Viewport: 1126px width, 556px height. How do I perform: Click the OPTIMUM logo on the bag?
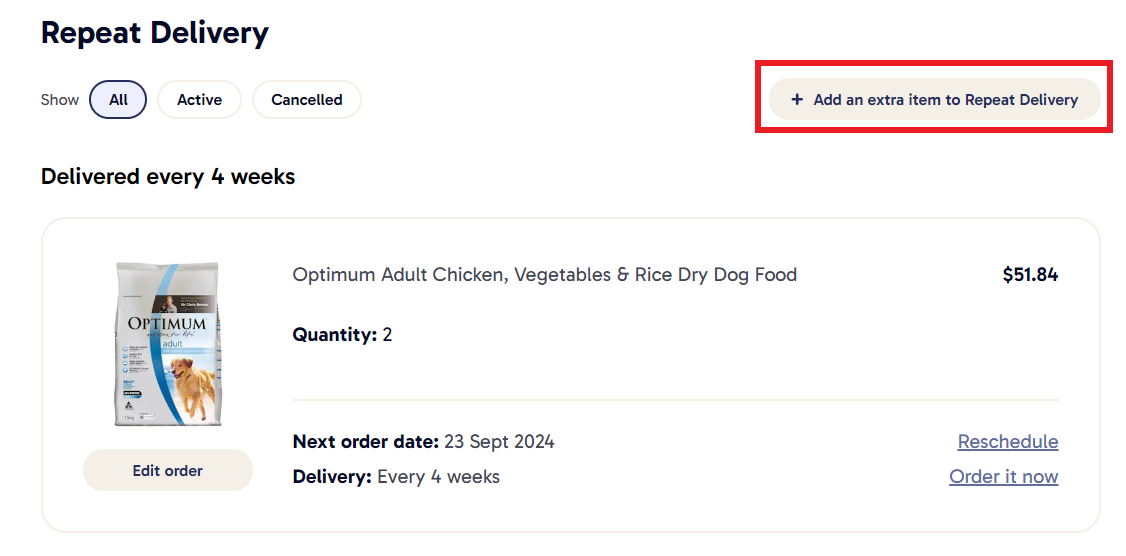(x=166, y=325)
